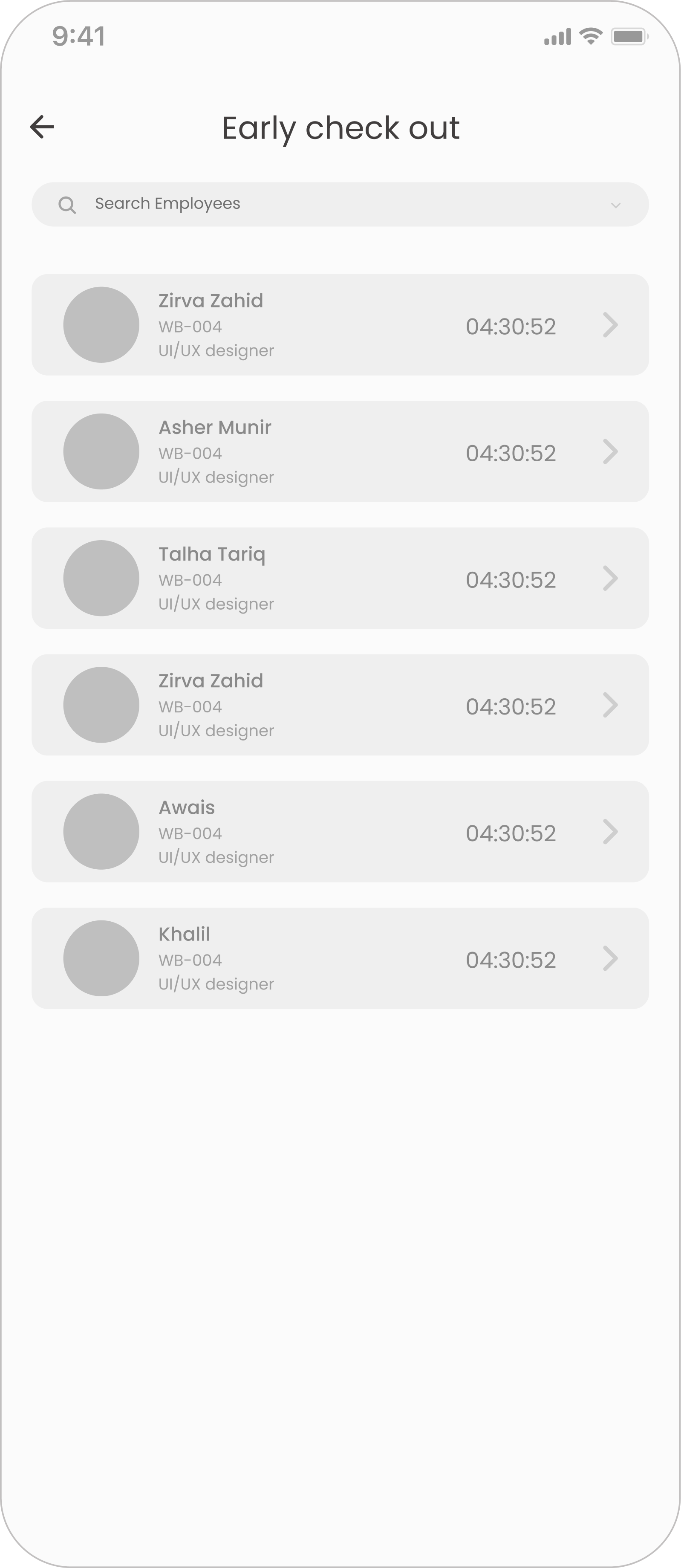Tap Asher Munir's 04:30:52 checkout time
The image size is (681, 1568).
click(511, 454)
